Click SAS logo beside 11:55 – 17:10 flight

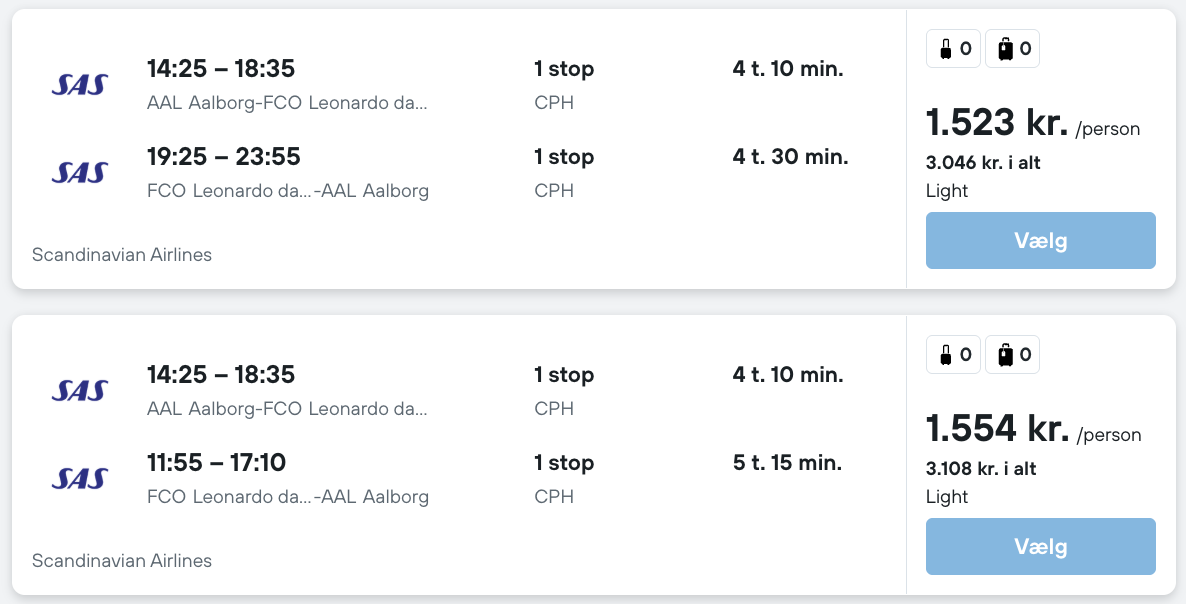pos(79,479)
